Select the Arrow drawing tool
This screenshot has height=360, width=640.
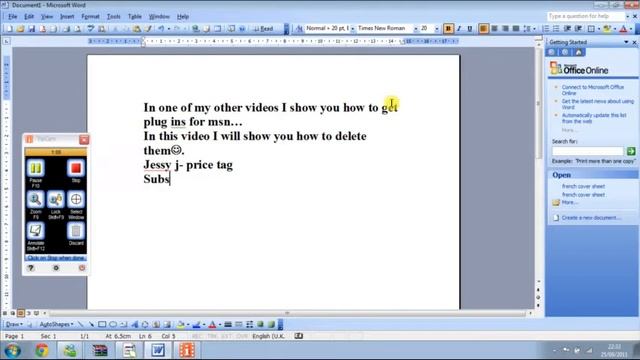[x=91, y=324]
